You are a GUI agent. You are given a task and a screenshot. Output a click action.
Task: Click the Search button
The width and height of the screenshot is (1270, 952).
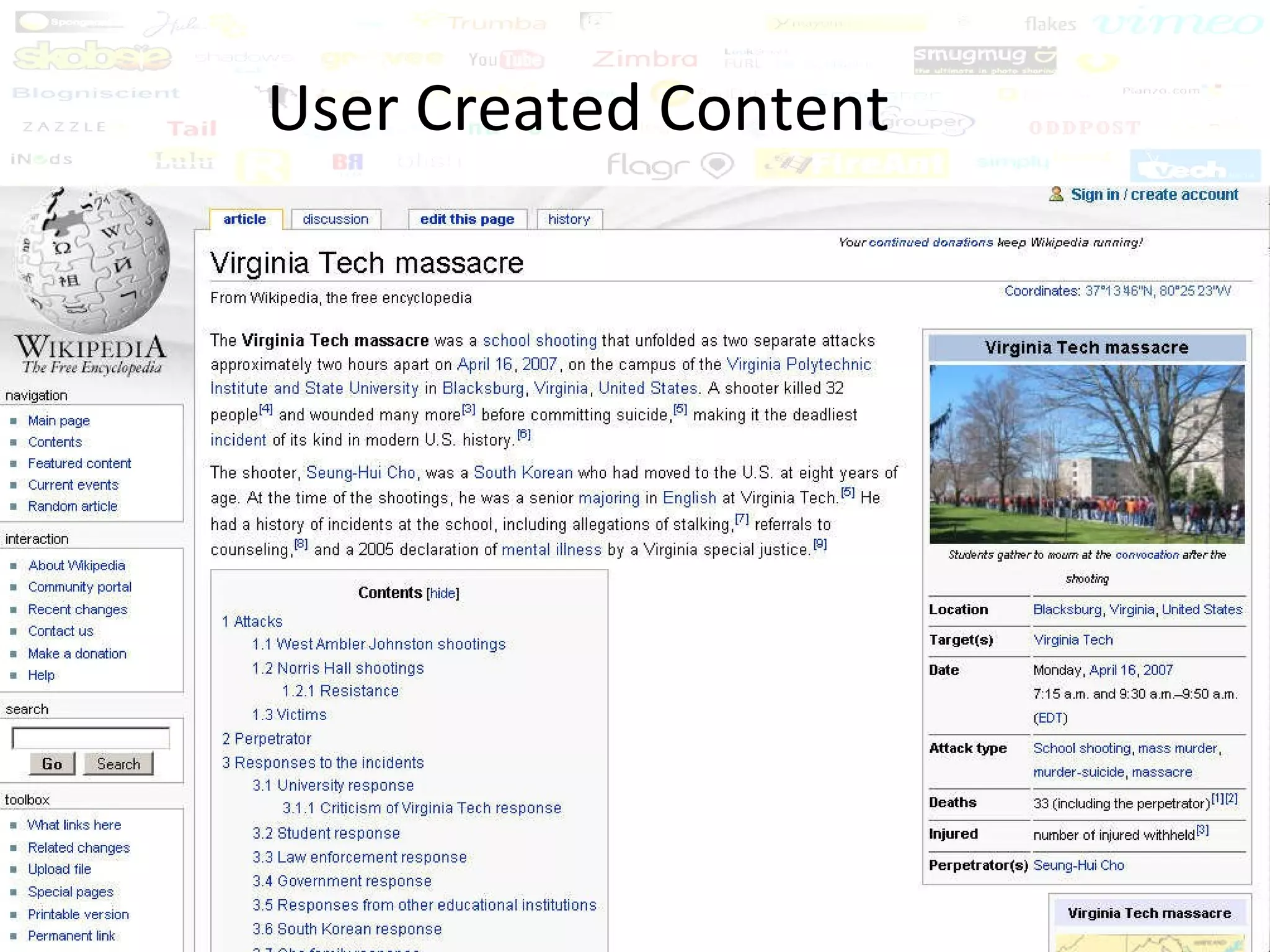pyautogui.click(x=118, y=764)
